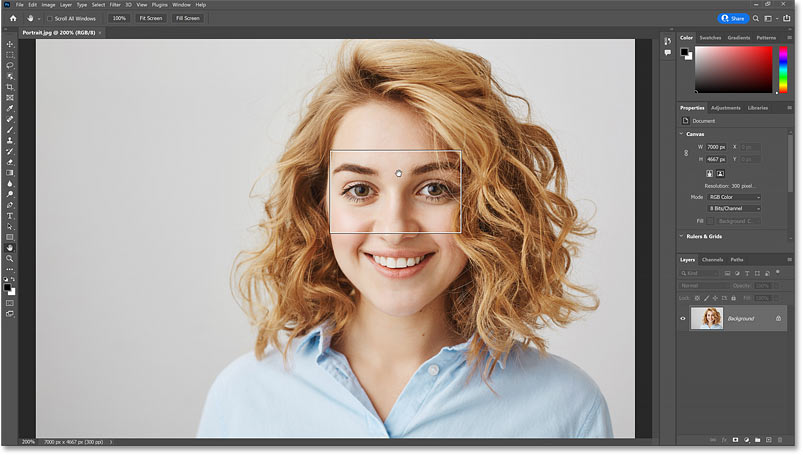The width and height of the screenshot is (803, 455).
Task: Collapse the Canvas section
Action: [682, 134]
